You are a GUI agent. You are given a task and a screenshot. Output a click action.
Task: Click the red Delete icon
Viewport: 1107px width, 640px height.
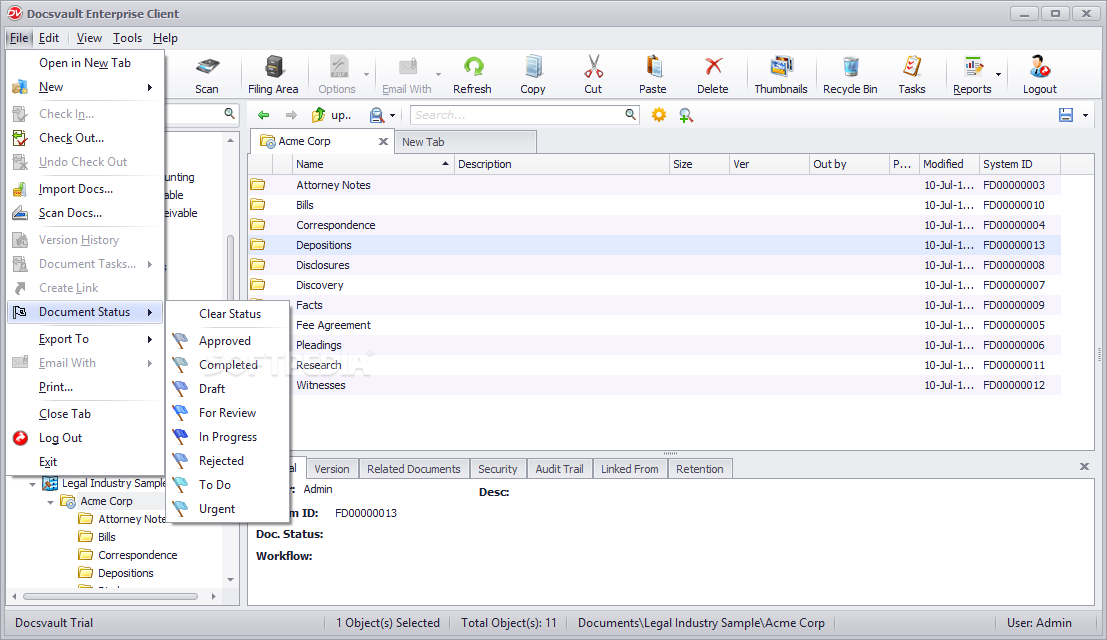(x=713, y=67)
